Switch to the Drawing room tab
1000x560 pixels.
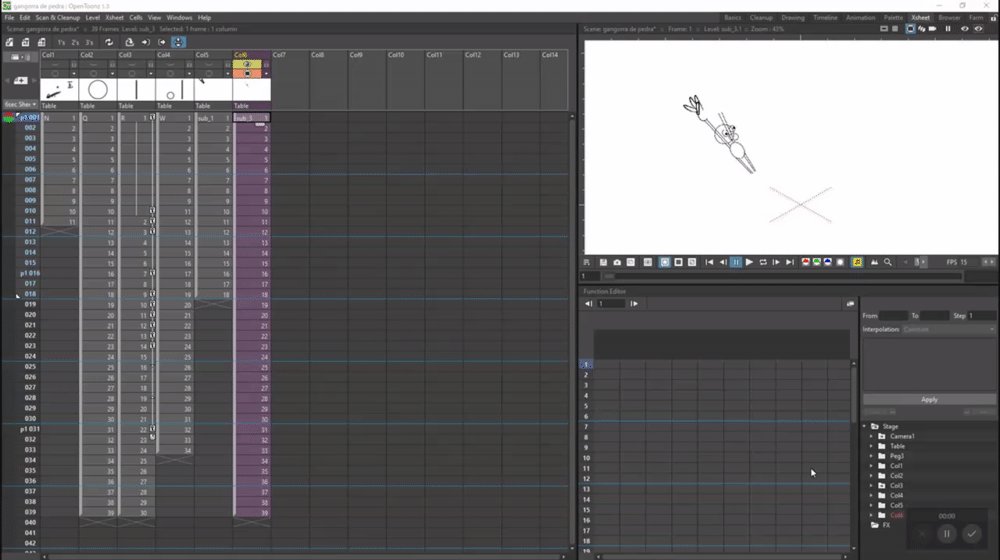click(x=793, y=18)
